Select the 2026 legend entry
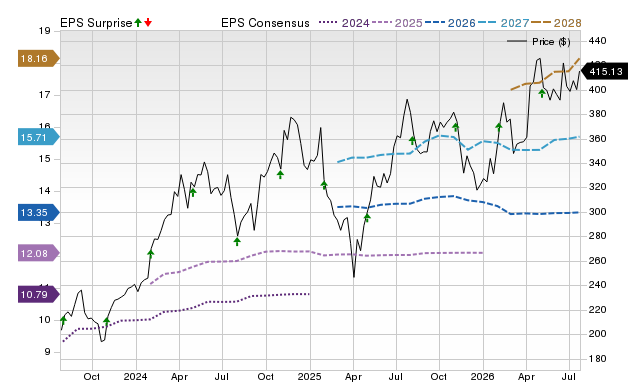This screenshot has height=382, width=640. (450, 23)
